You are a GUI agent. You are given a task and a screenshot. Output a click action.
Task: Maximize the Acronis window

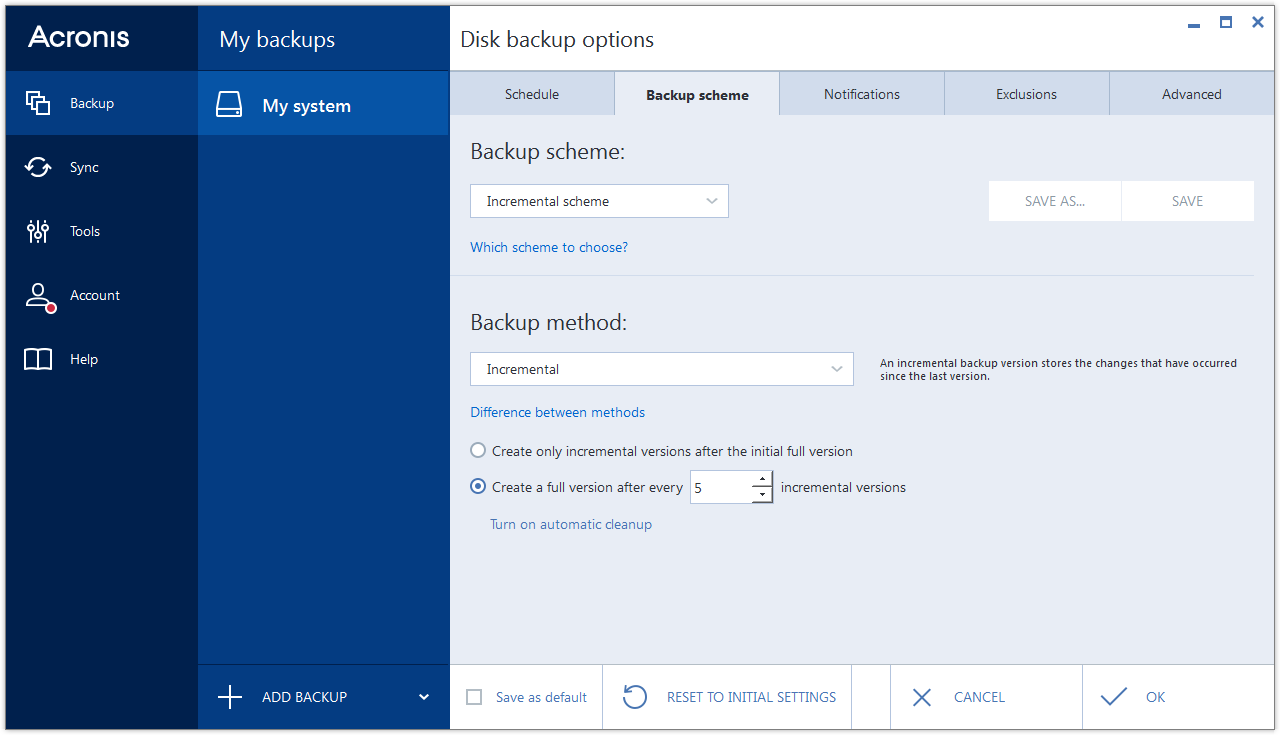click(x=1226, y=22)
